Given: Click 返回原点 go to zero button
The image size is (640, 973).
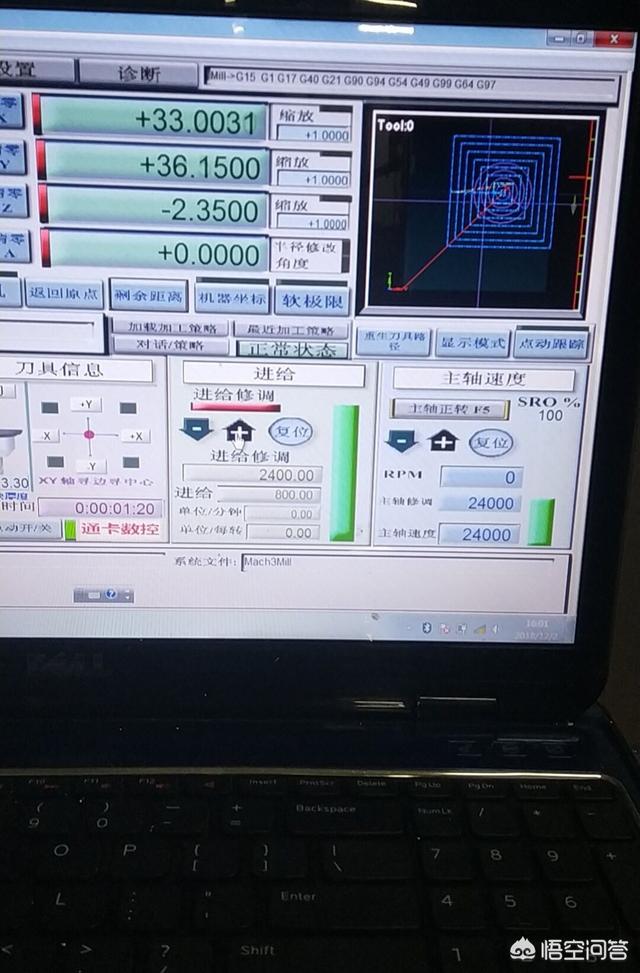Looking at the screenshot, I should (63, 296).
